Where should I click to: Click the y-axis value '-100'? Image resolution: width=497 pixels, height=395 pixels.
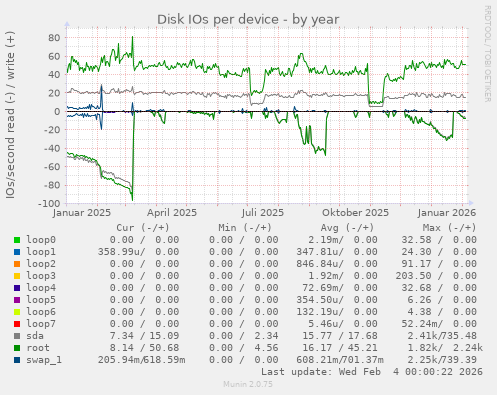pyautogui.click(x=49, y=203)
